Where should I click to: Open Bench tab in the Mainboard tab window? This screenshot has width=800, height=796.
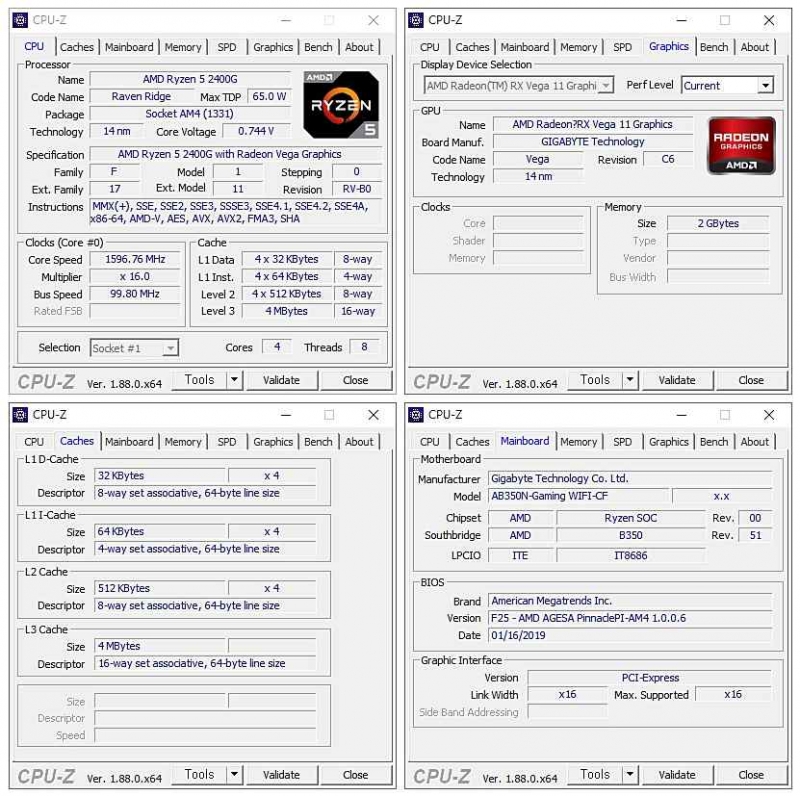[714, 442]
